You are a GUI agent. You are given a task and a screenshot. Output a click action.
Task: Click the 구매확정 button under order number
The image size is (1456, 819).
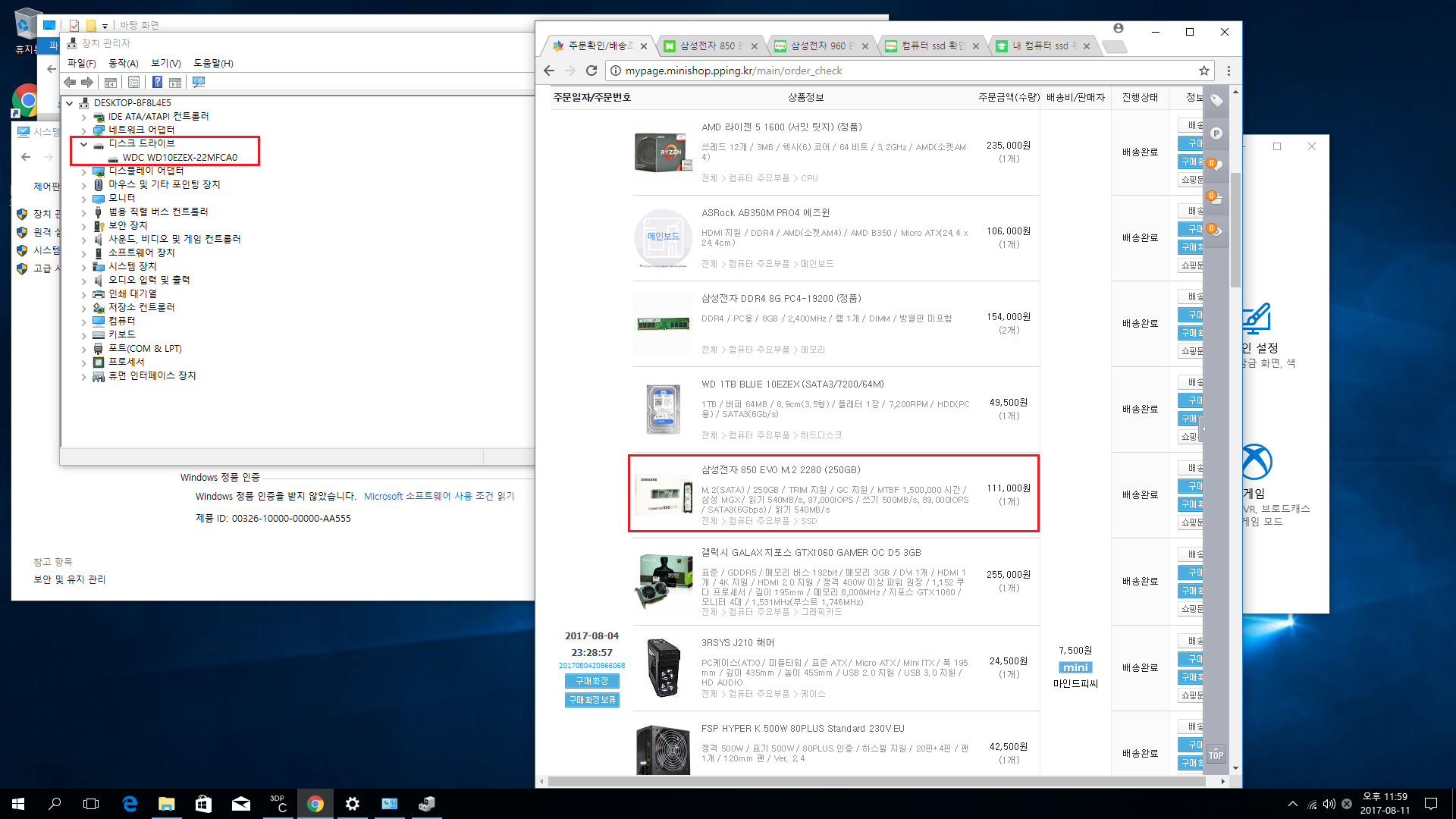[592, 681]
